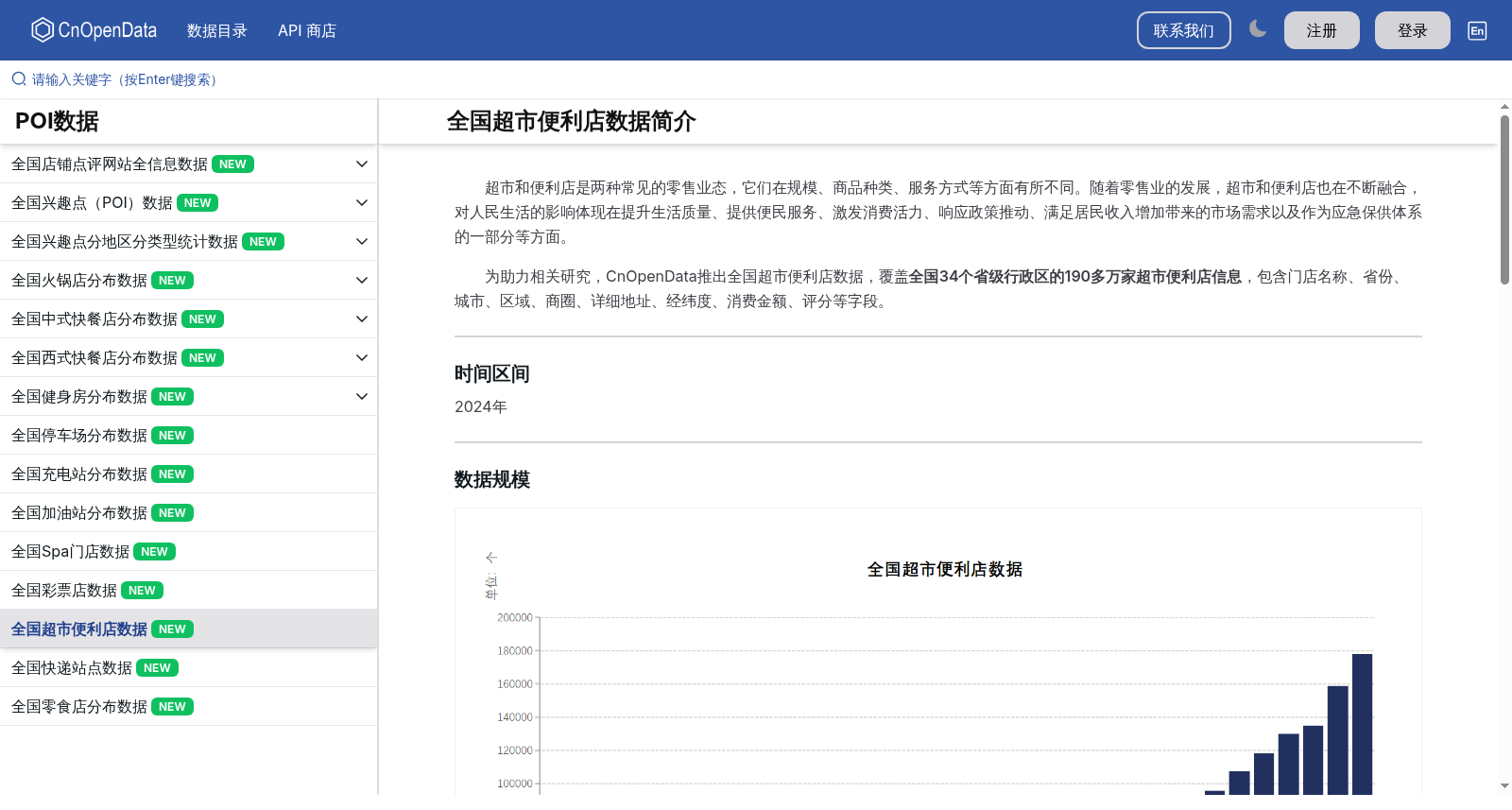Click the CnOpenData logo

(x=94, y=30)
